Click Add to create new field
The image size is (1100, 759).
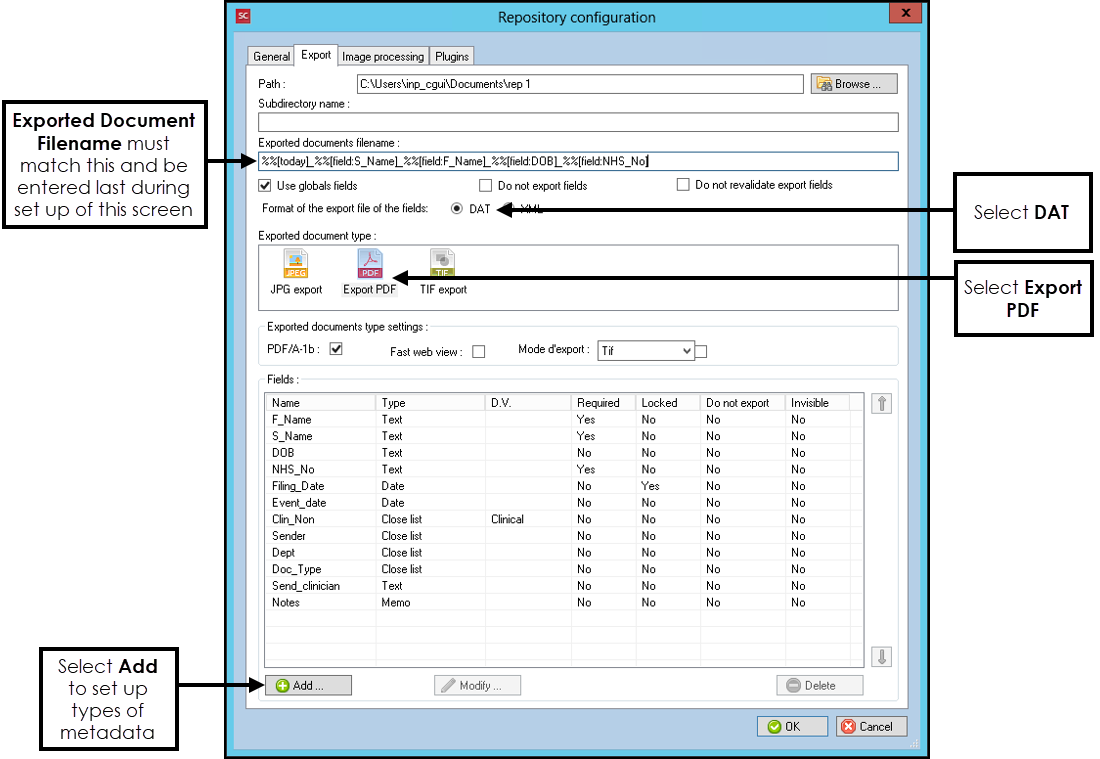[x=308, y=686]
